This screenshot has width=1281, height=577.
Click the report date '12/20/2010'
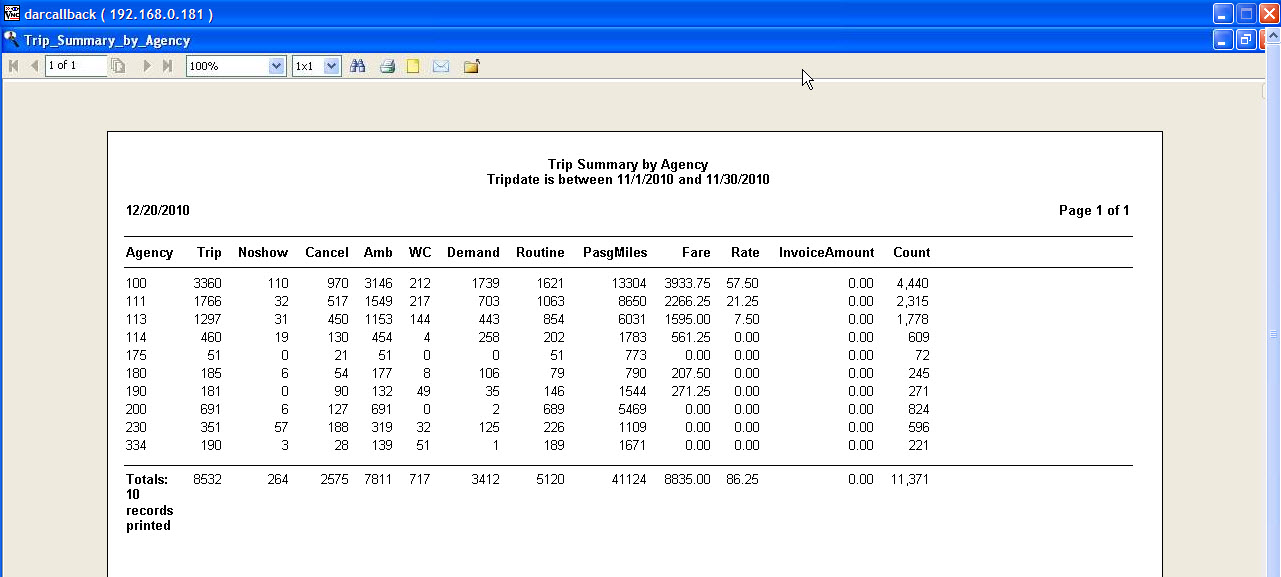[158, 211]
